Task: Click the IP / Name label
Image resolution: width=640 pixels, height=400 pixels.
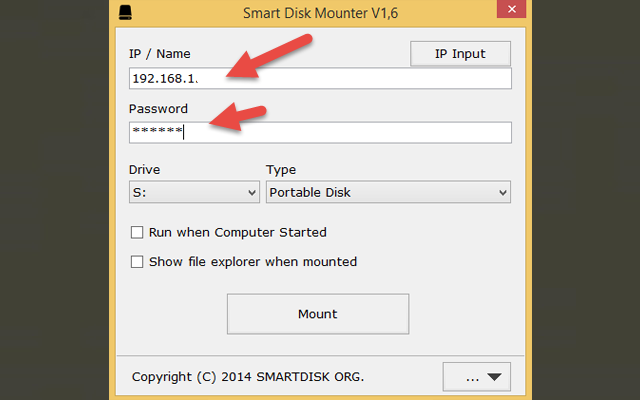Action: [x=159, y=54]
